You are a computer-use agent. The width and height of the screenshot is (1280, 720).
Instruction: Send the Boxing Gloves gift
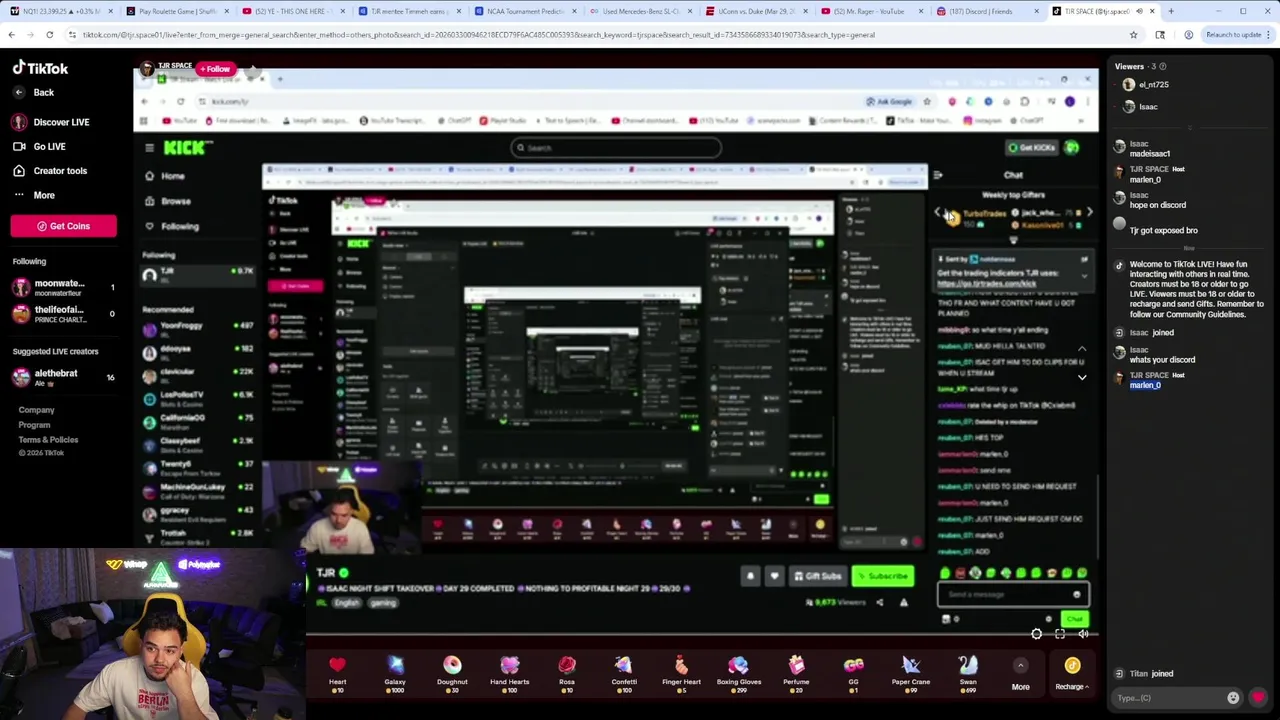click(739, 672)
